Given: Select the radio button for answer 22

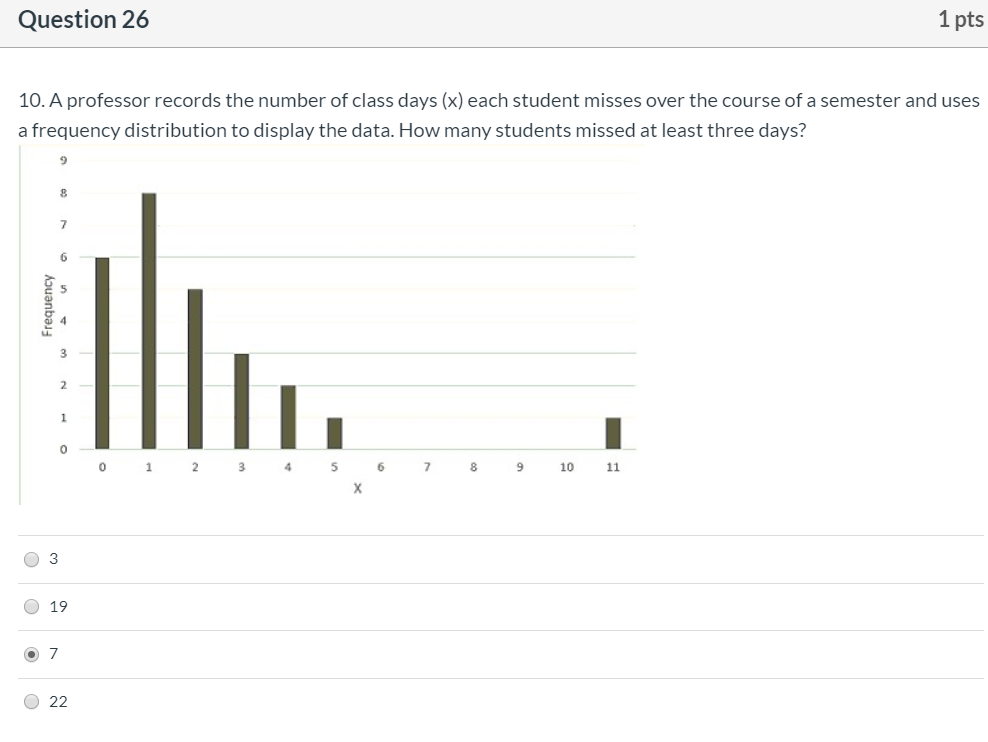Looking at the screenshot, I should click(31, 701).
